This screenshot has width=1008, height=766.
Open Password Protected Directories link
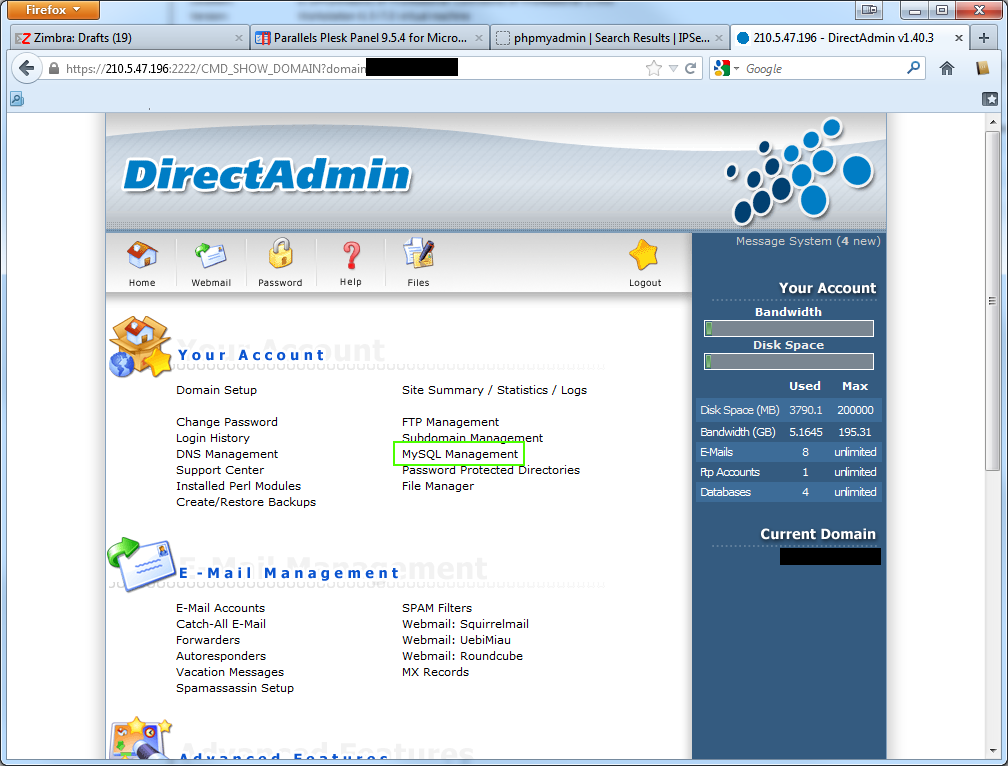490,470
